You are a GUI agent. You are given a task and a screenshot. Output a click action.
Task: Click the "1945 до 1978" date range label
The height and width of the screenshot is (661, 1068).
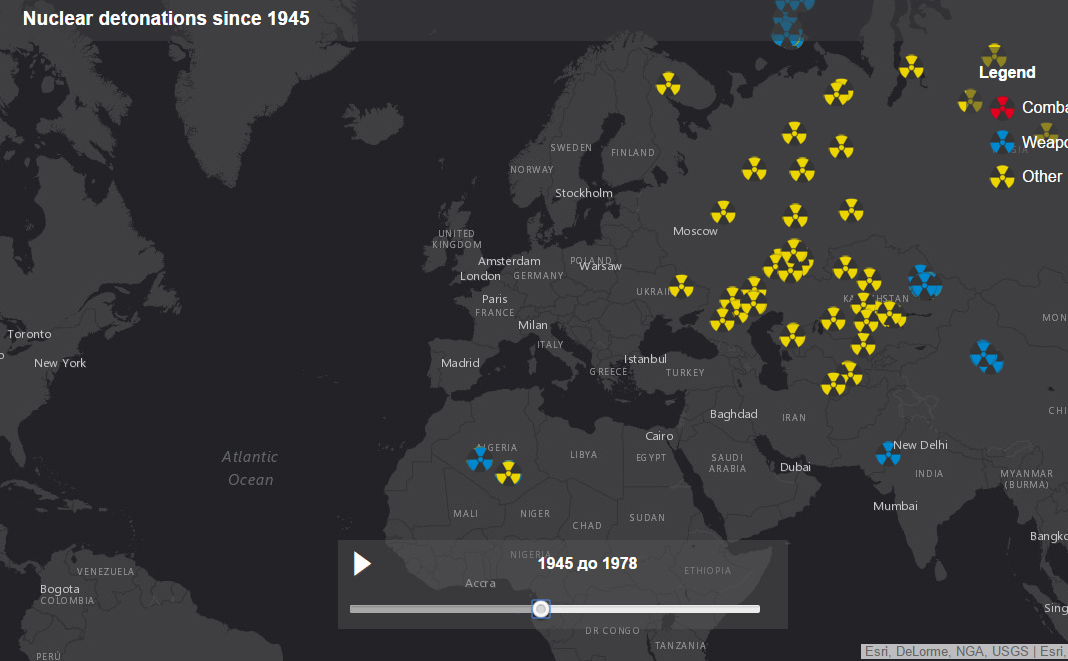point(587,563)
